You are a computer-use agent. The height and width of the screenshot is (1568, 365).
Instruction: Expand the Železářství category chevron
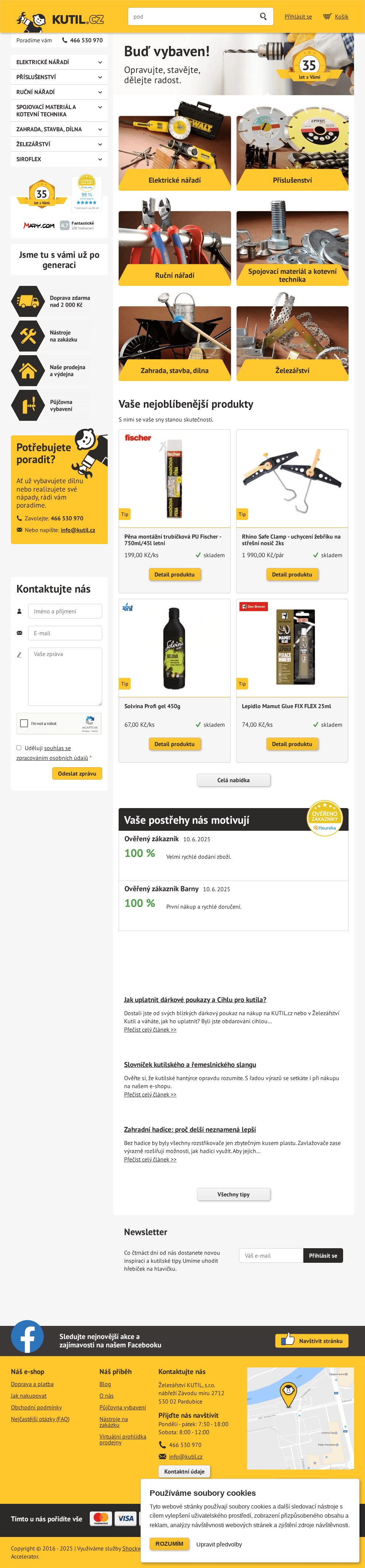[x=100, y=144]
